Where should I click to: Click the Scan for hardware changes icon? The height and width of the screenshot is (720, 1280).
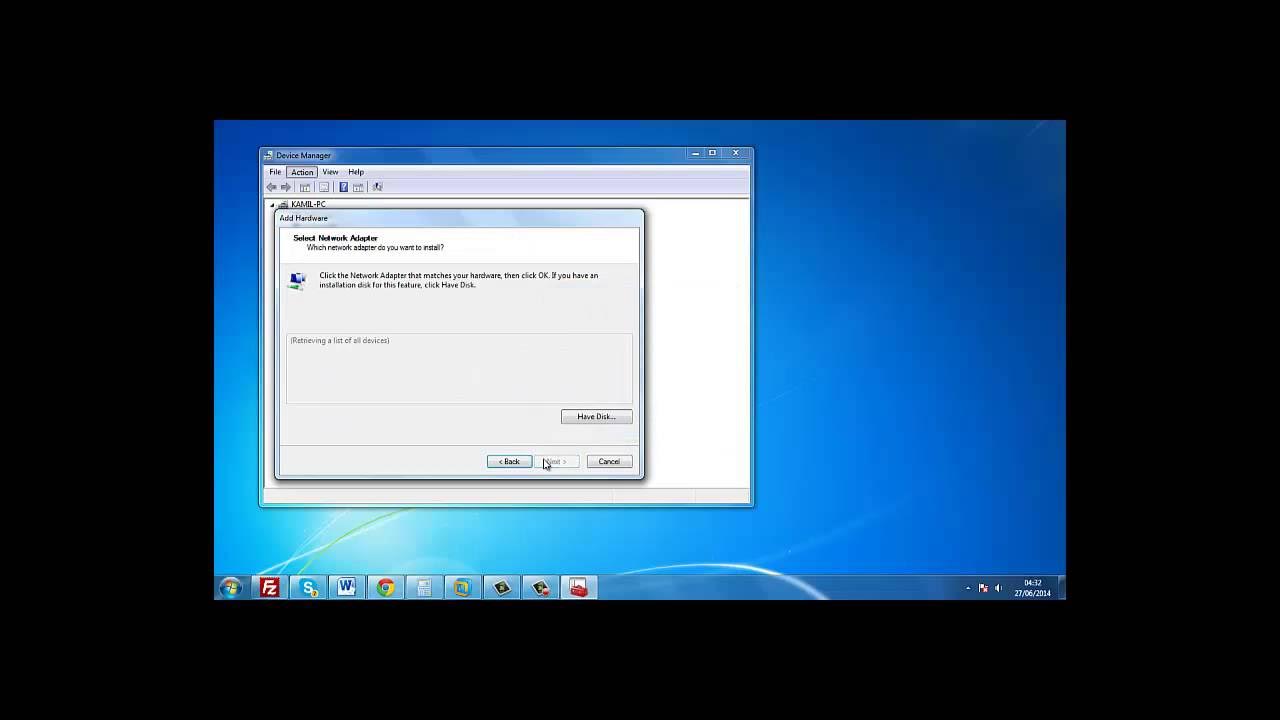pos(377,187)
